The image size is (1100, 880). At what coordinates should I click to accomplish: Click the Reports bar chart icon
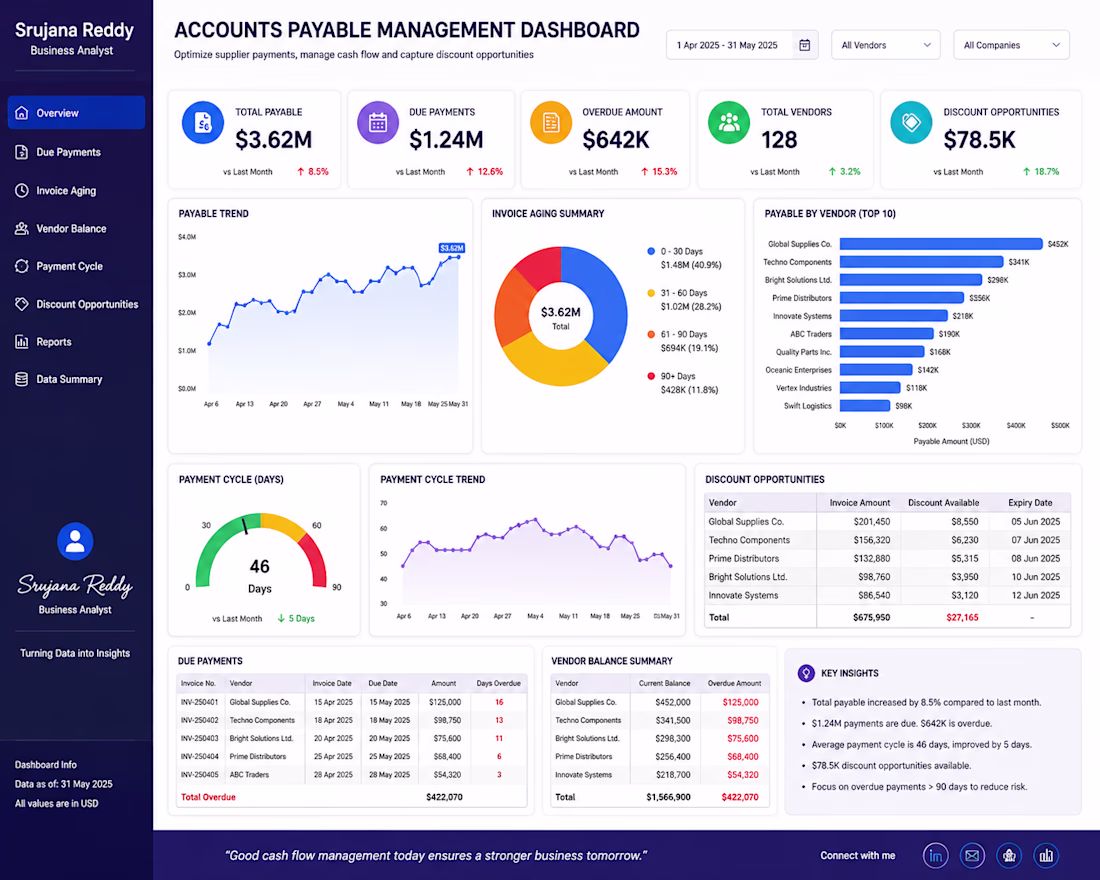coord(22,342)
